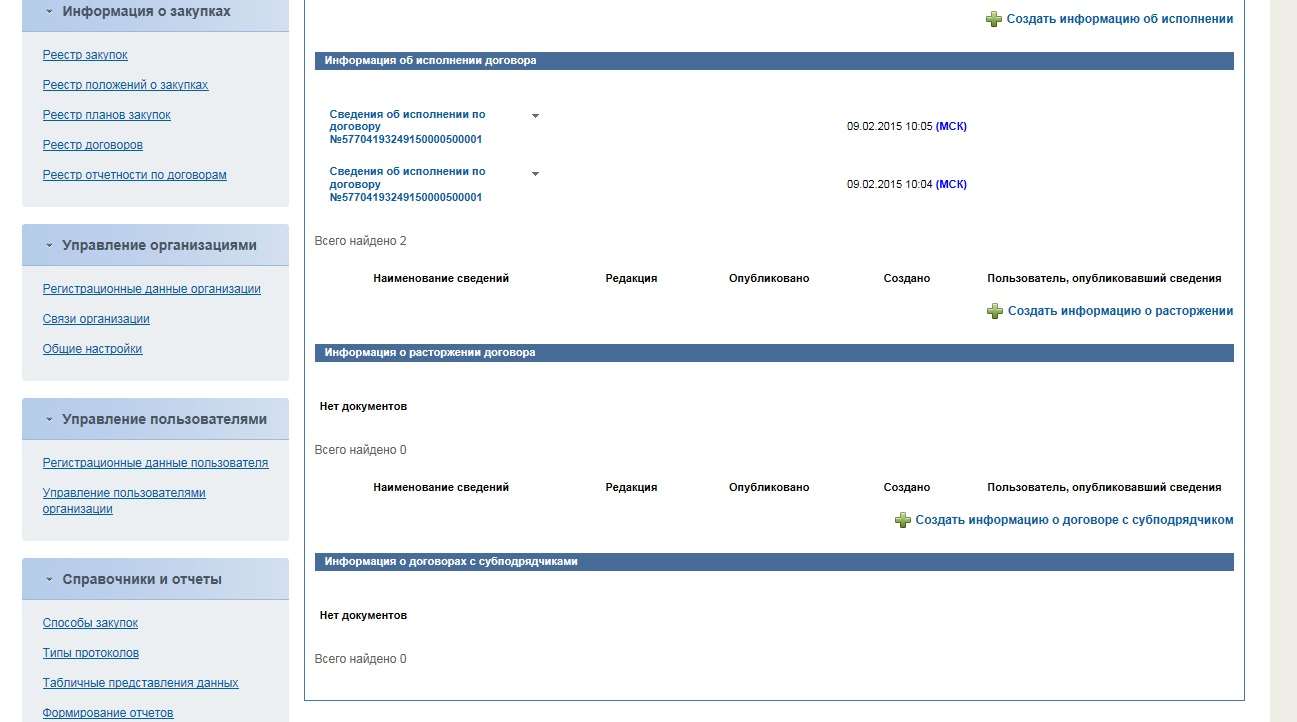This screenshot has height=722, width=1297.
Task: Go to "Реестр положений о закупках"
Action: pos(125,85)
